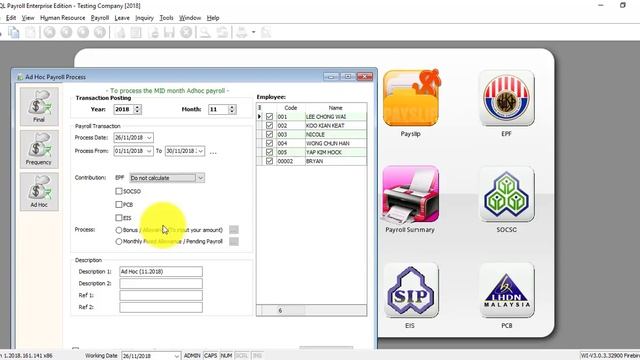
Task: Select Monthly Fixed Allowance / Pending Payroll radio
Action: pyautogui.click(x=119, y=242)
